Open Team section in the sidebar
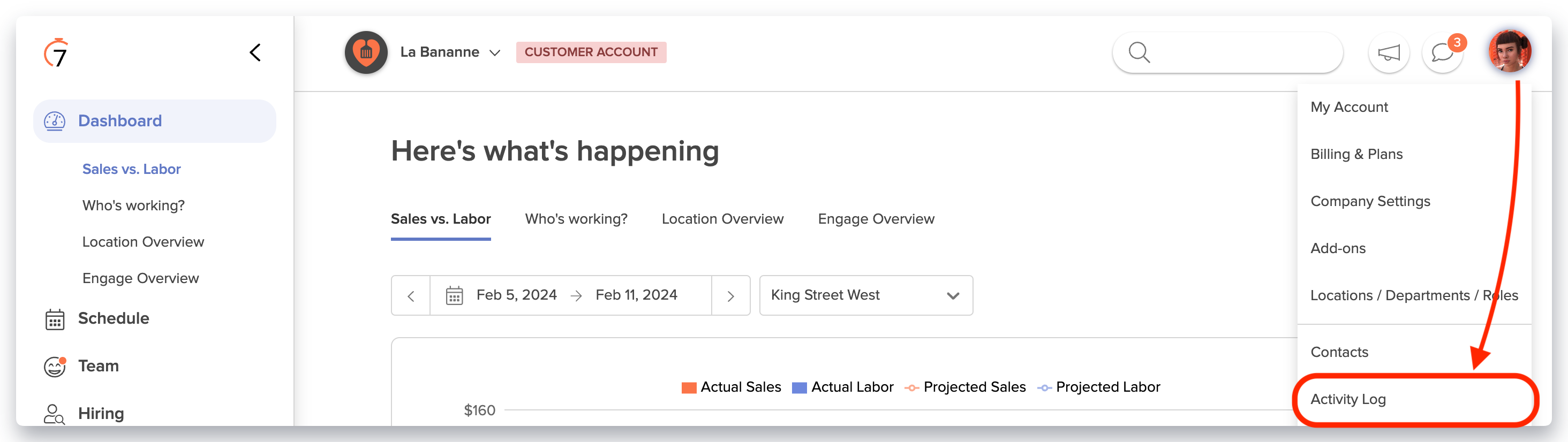The height and width of the screenshot is (442, 1568). [x=98, y=366]
